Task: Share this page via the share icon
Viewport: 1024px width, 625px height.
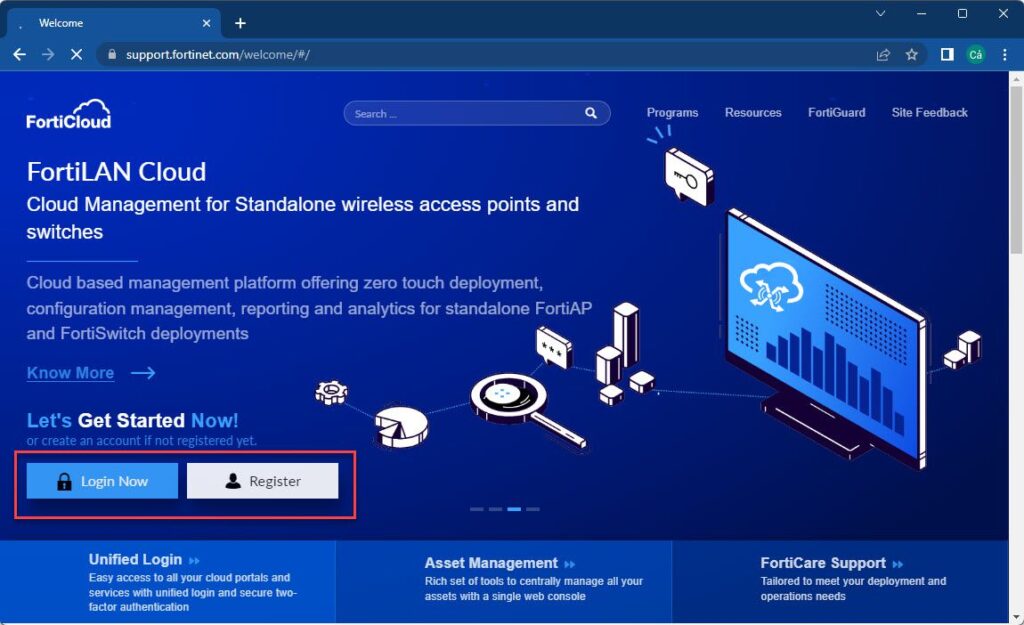Action: pos(883,55)
